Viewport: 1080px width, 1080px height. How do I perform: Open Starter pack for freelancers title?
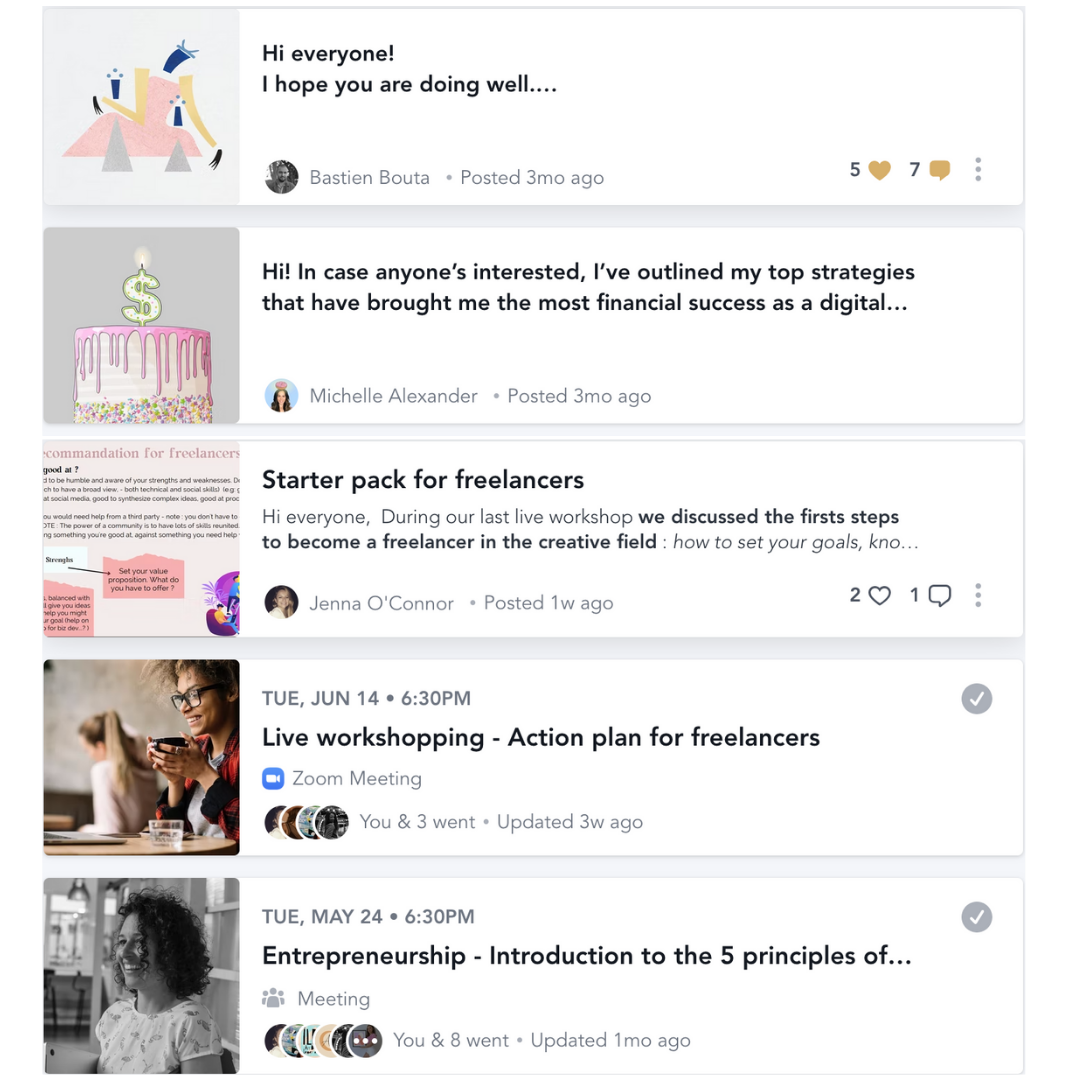pos(423,479)
